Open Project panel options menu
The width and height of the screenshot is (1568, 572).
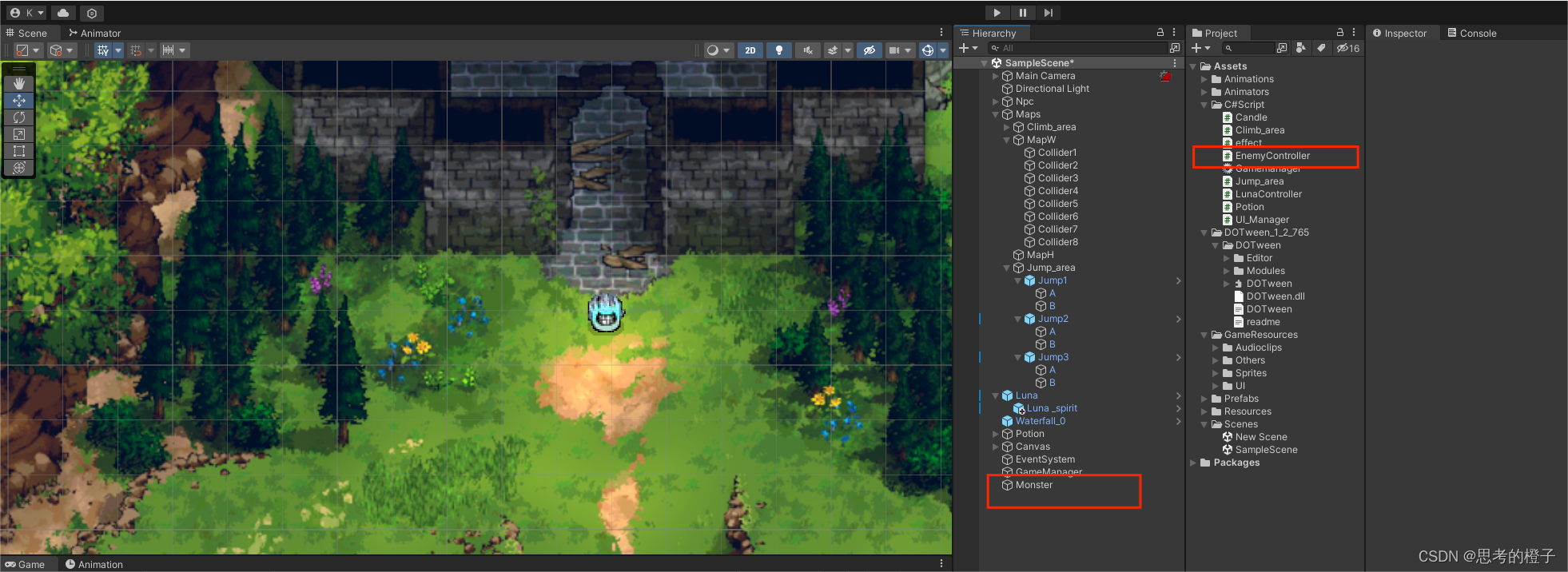pyautogui.click(x=1354, y=33)
